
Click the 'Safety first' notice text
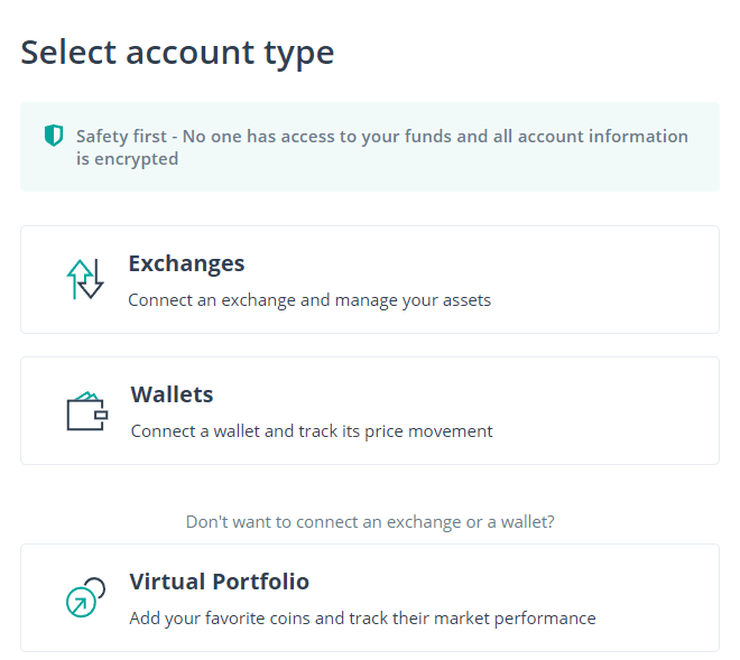(x=382, y=136)
